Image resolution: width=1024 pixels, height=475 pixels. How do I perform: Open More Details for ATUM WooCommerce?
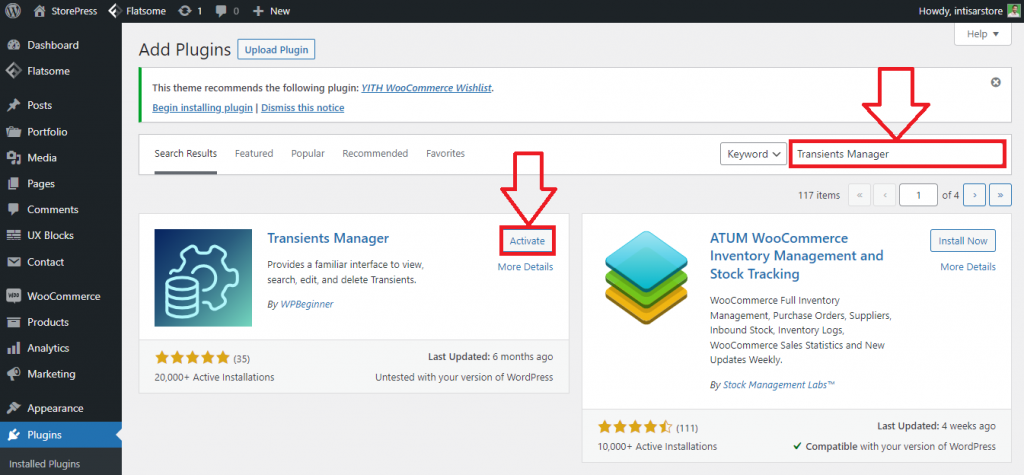[968, 267]
